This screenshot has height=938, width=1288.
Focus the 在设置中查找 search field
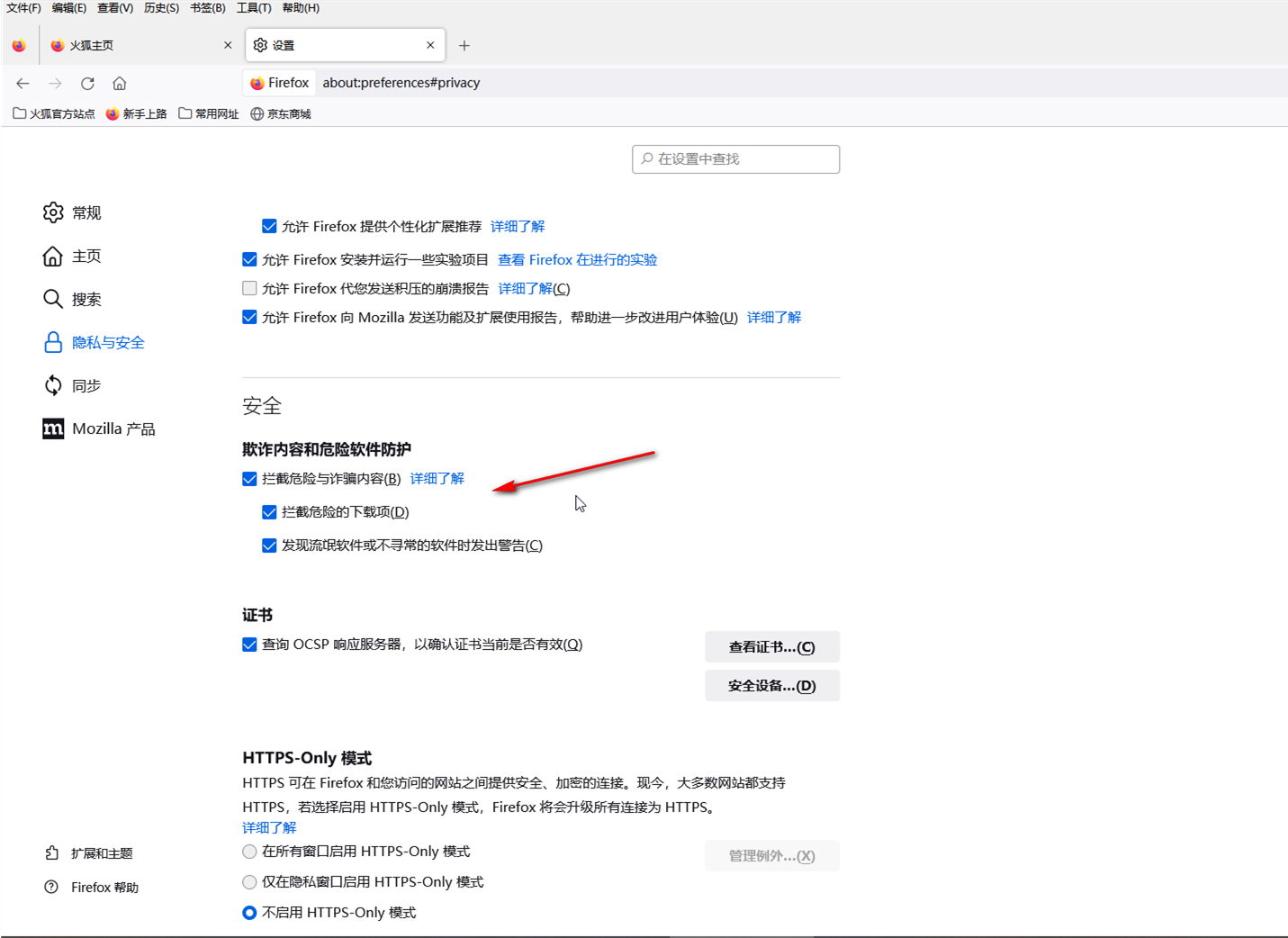(x=735, y=159)
